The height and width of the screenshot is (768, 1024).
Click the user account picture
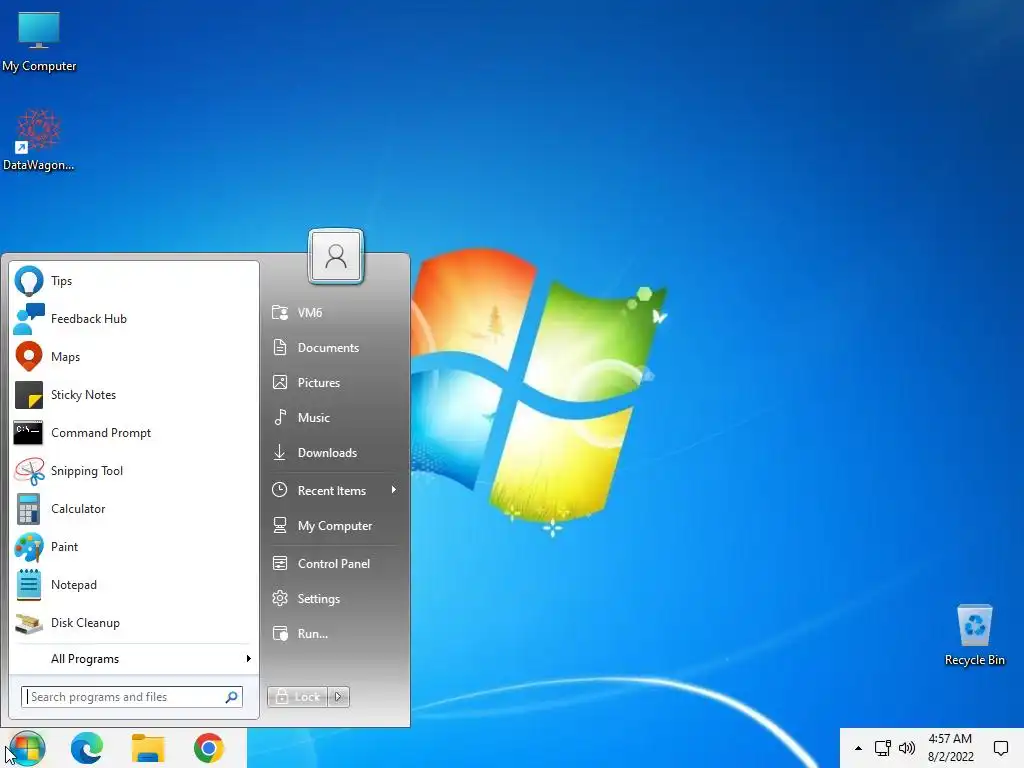(x=336, y=257)
